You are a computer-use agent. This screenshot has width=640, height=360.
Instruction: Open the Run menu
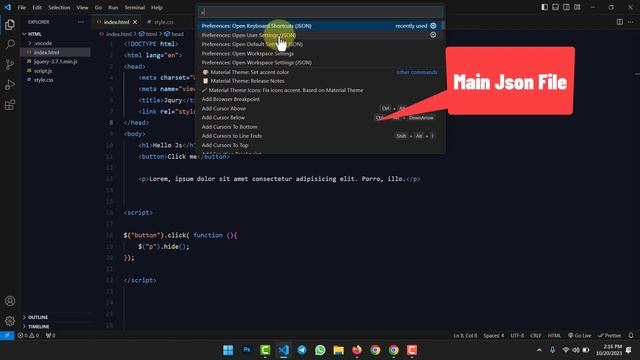coord(113,7)
